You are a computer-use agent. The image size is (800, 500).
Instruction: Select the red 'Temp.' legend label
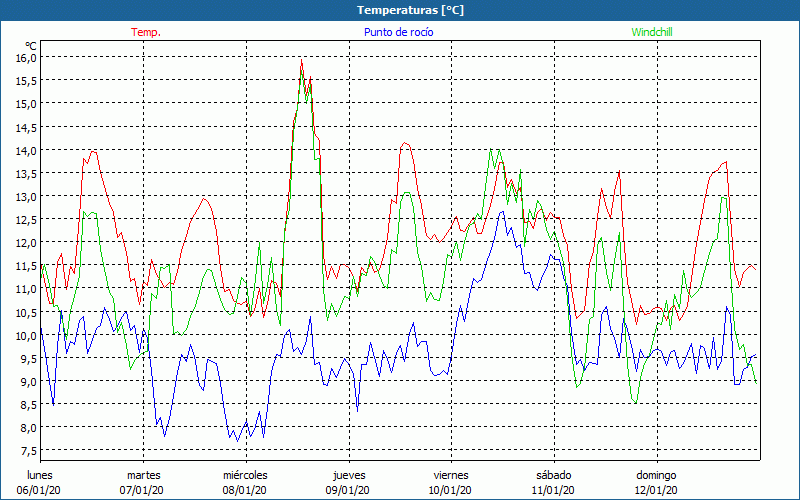point(146,32)
